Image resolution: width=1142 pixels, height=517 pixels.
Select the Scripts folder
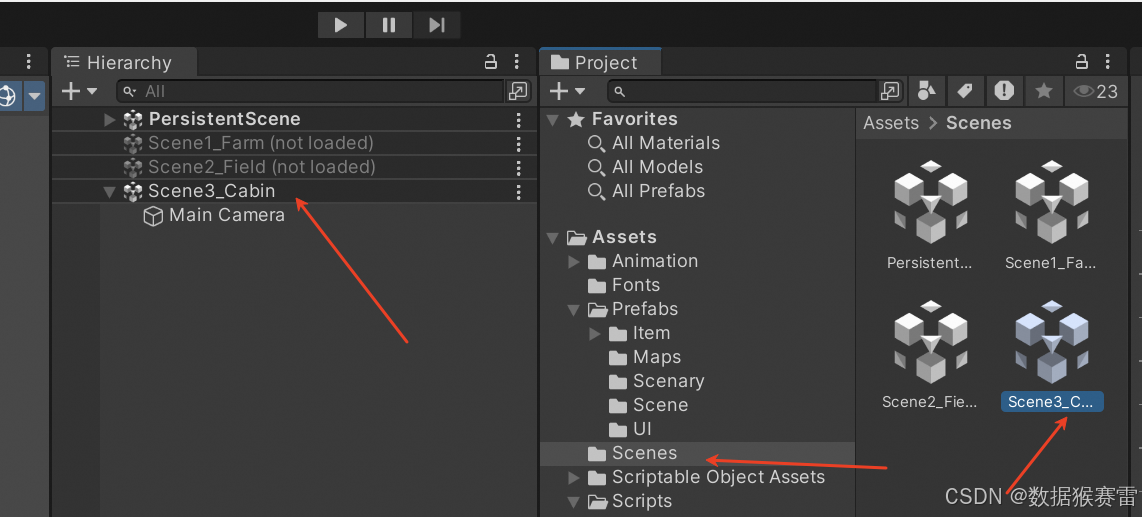tap(642, 501)
